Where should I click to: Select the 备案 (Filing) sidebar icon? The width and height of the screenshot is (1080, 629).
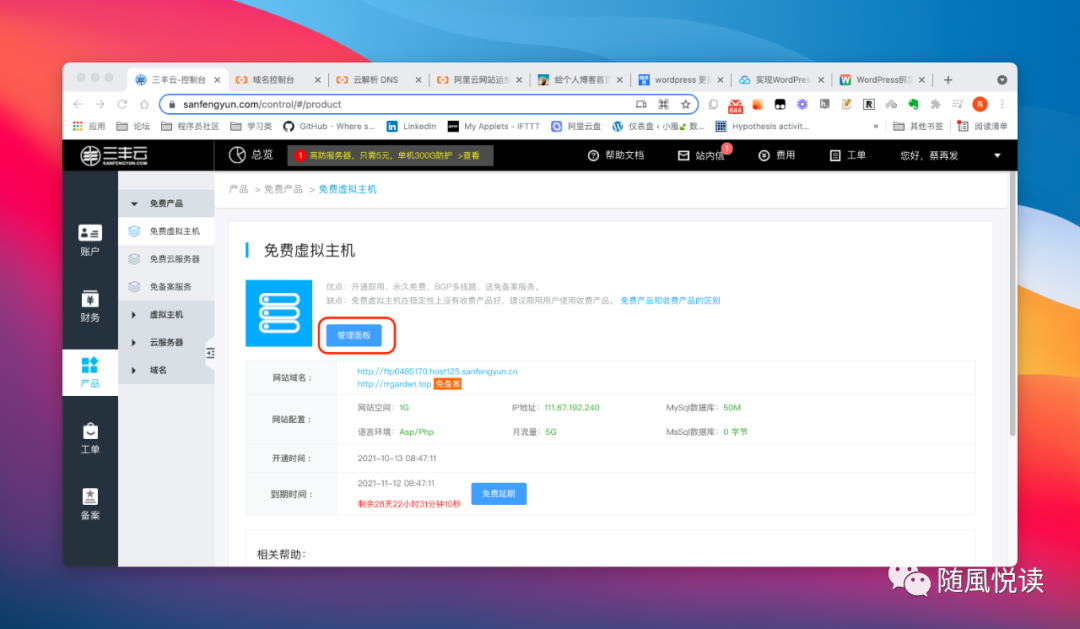[90, 505]
